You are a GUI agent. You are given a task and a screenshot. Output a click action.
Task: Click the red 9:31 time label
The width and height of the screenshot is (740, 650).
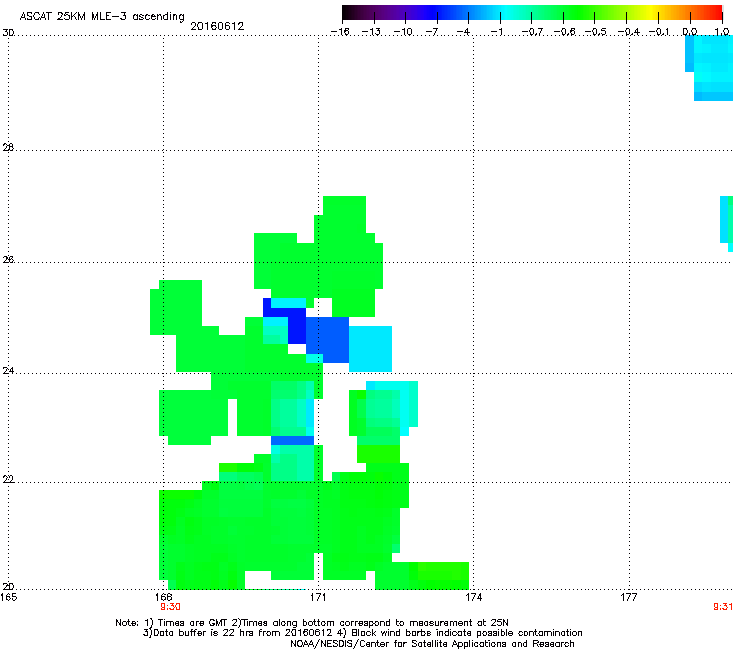click(x=723, y=607)
